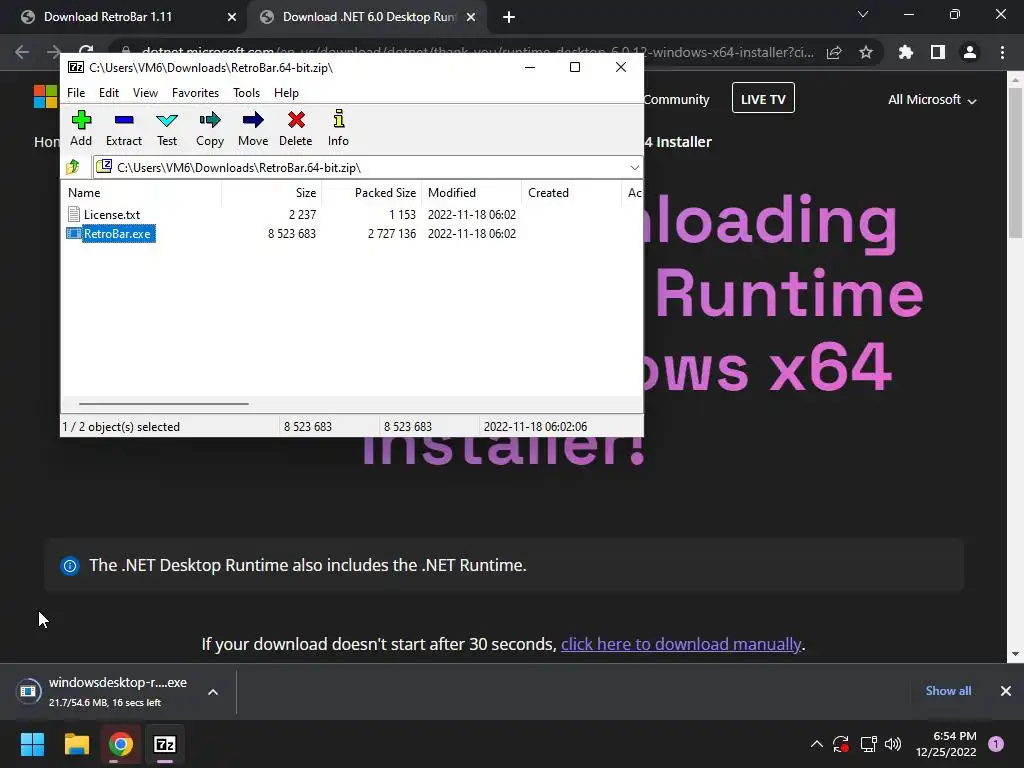Open Chrome extensions puzzle icon

905,52
